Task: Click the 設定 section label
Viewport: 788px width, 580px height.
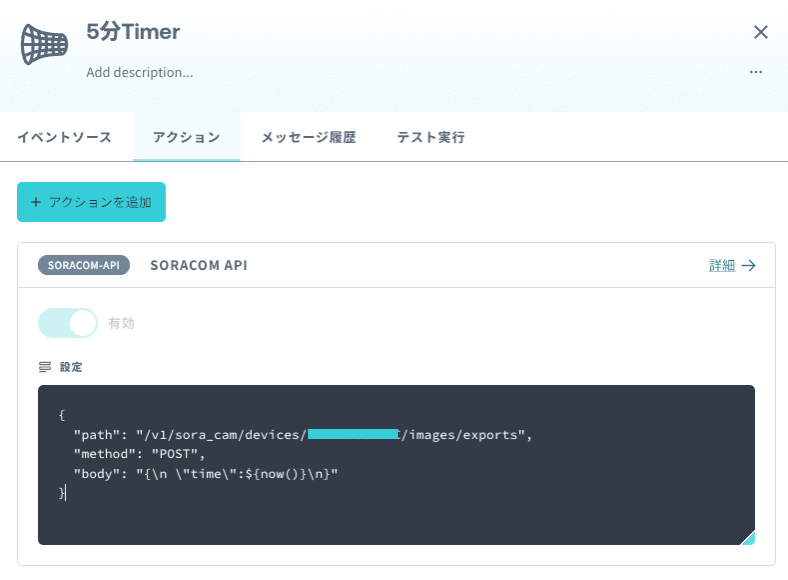Action: (x=71, y=367)
